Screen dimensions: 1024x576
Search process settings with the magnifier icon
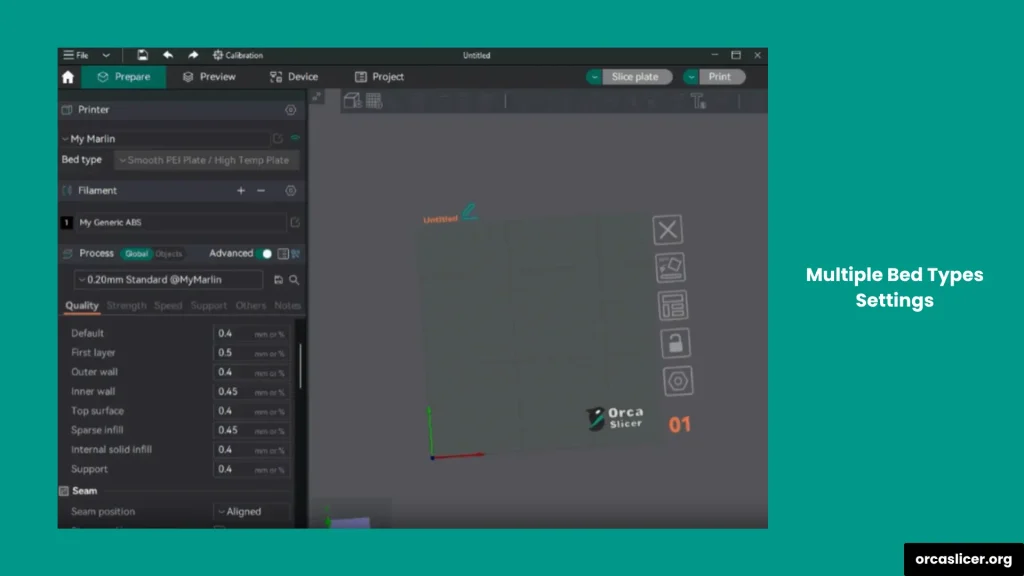[294, 280]
